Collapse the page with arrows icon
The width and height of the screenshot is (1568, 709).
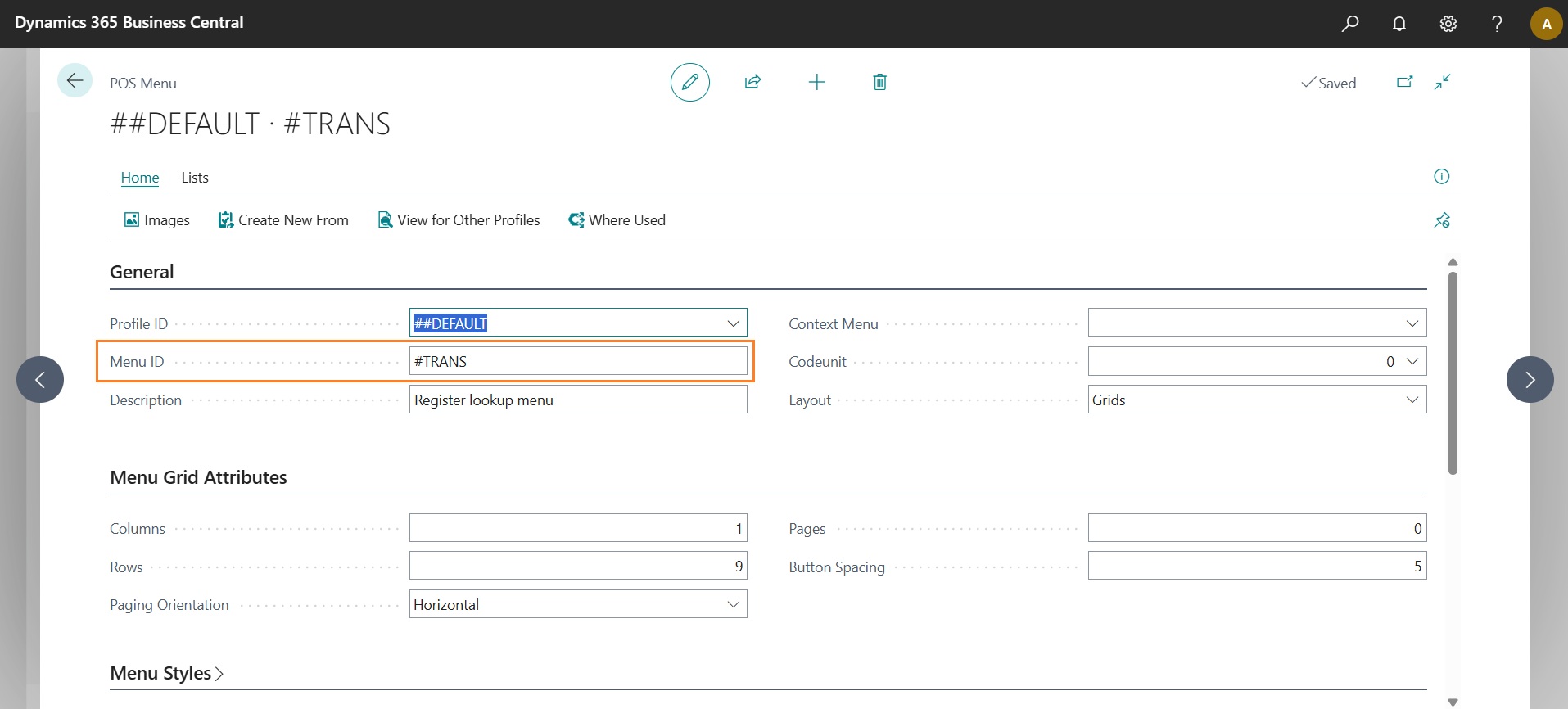tap(1442, 82)
